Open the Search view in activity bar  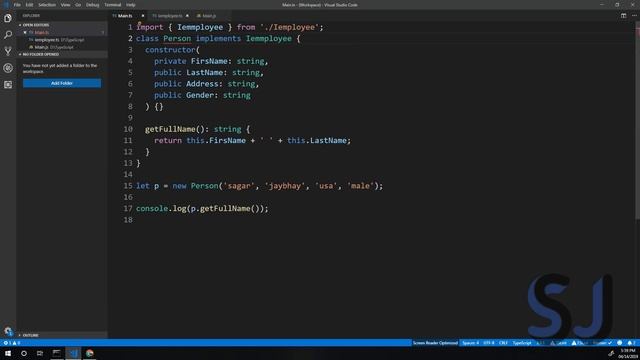8,35
